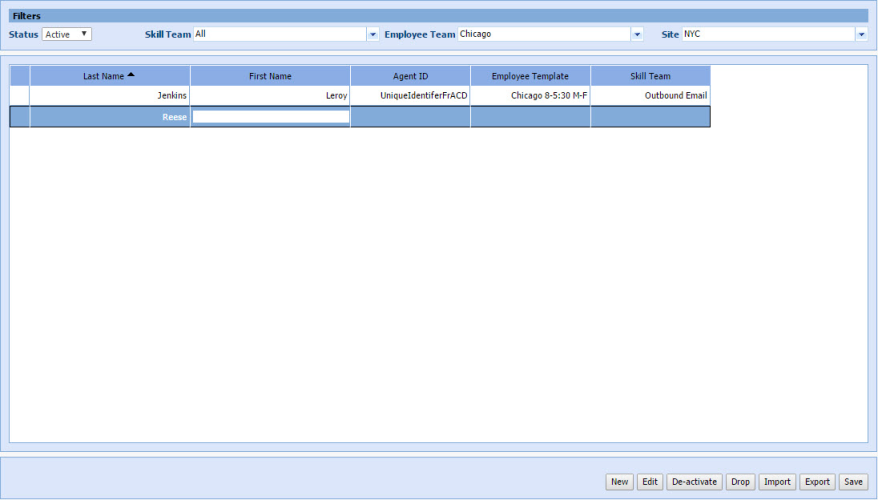The height and width of the screenshot is (500, 878).
Task: Click the Edit button
Action: (650, 482)
